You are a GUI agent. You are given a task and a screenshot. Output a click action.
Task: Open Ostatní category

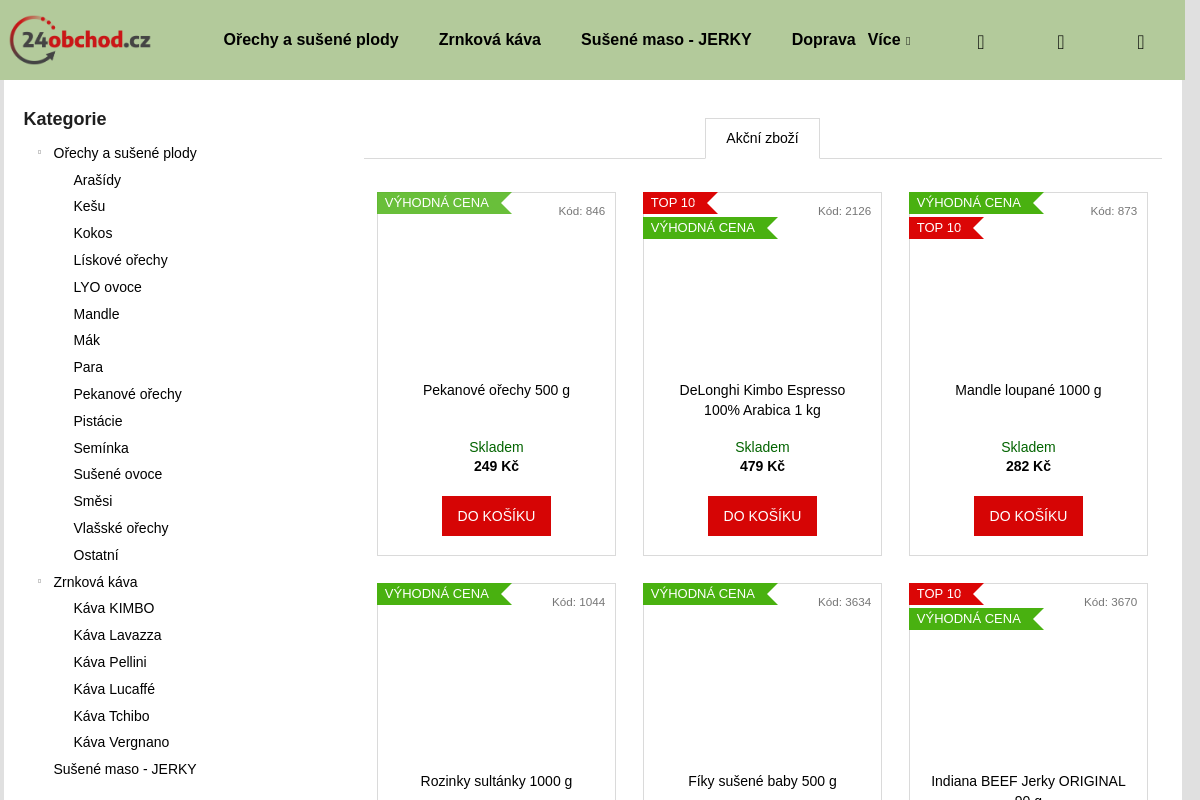point(96,555)
